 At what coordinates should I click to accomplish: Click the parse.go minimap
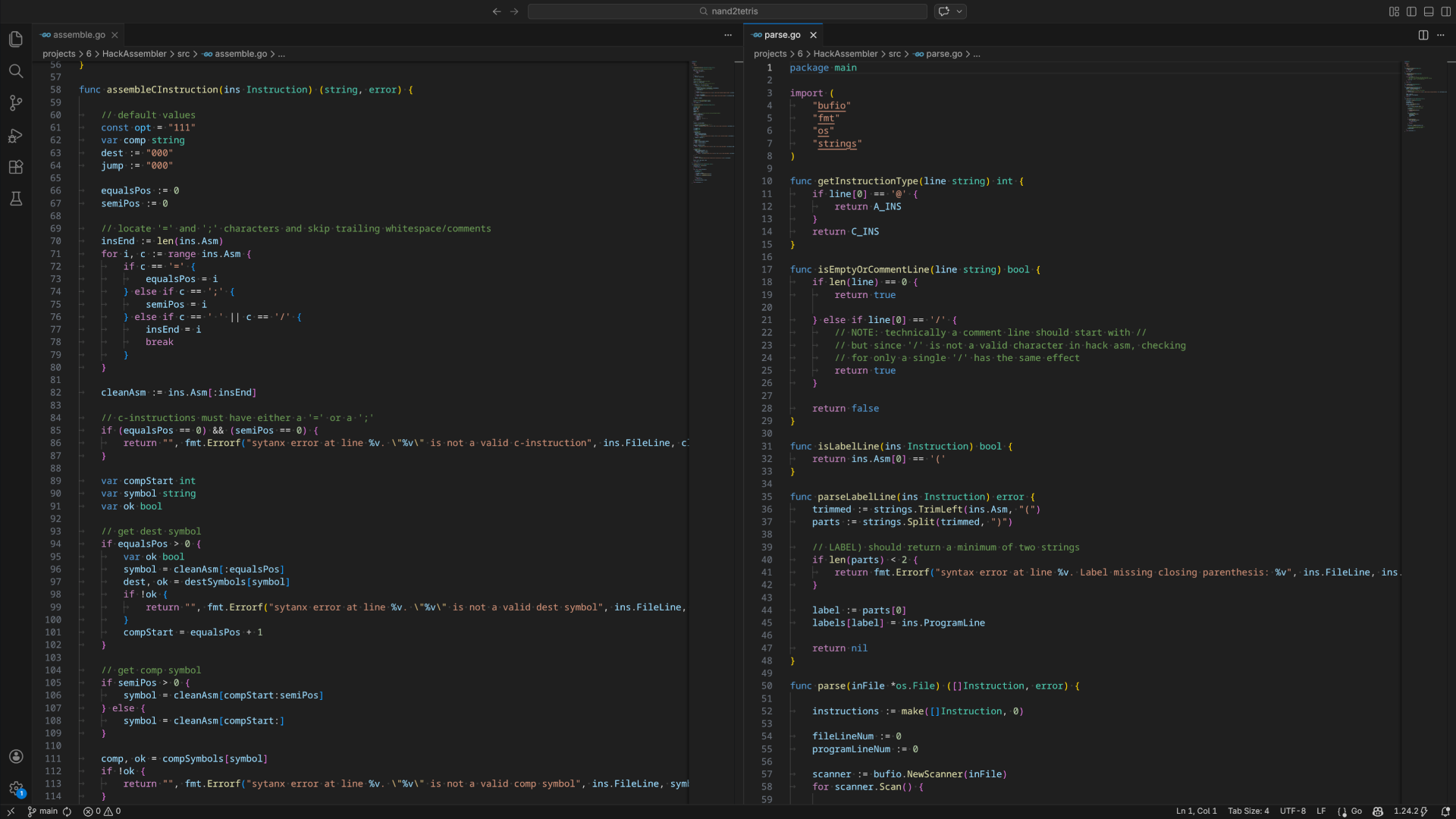tap(1424, 97)
